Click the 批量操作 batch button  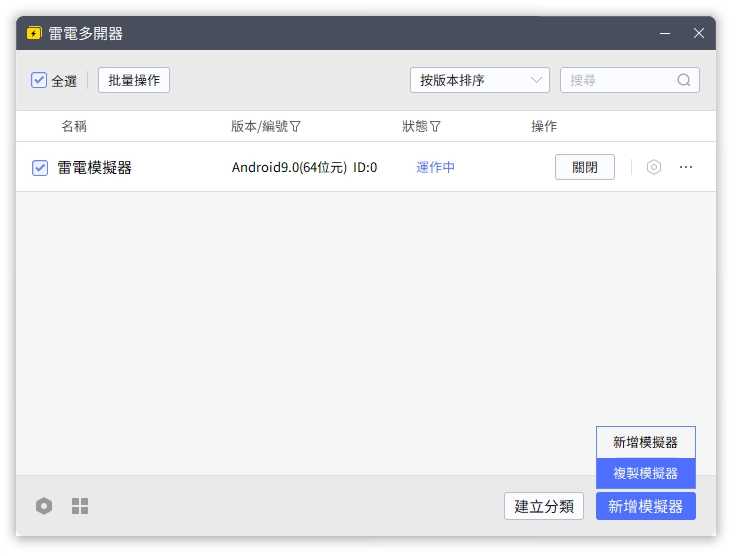pos(134,80)
